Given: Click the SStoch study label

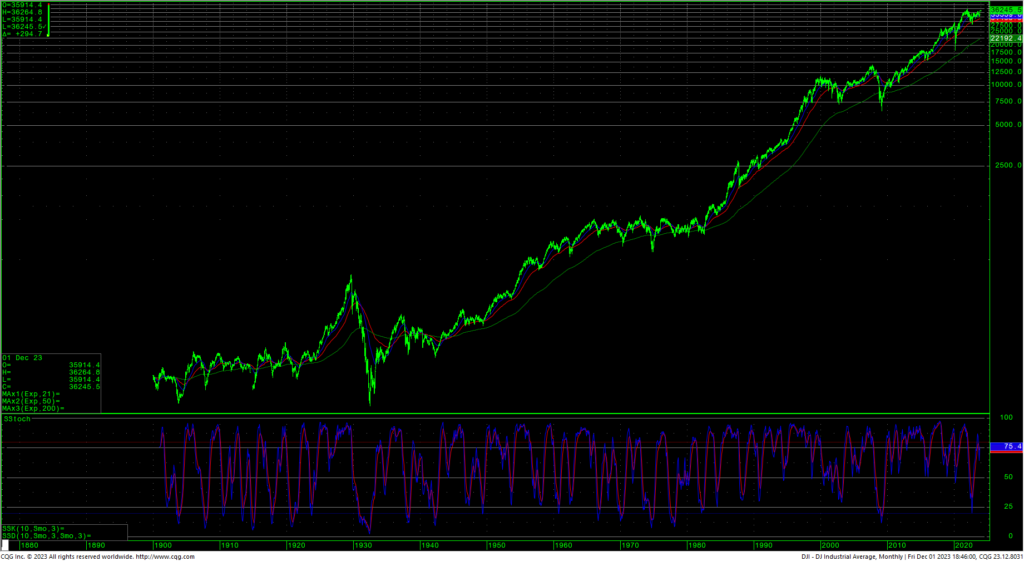Looking at the screenshot, I should coord(16,419).
